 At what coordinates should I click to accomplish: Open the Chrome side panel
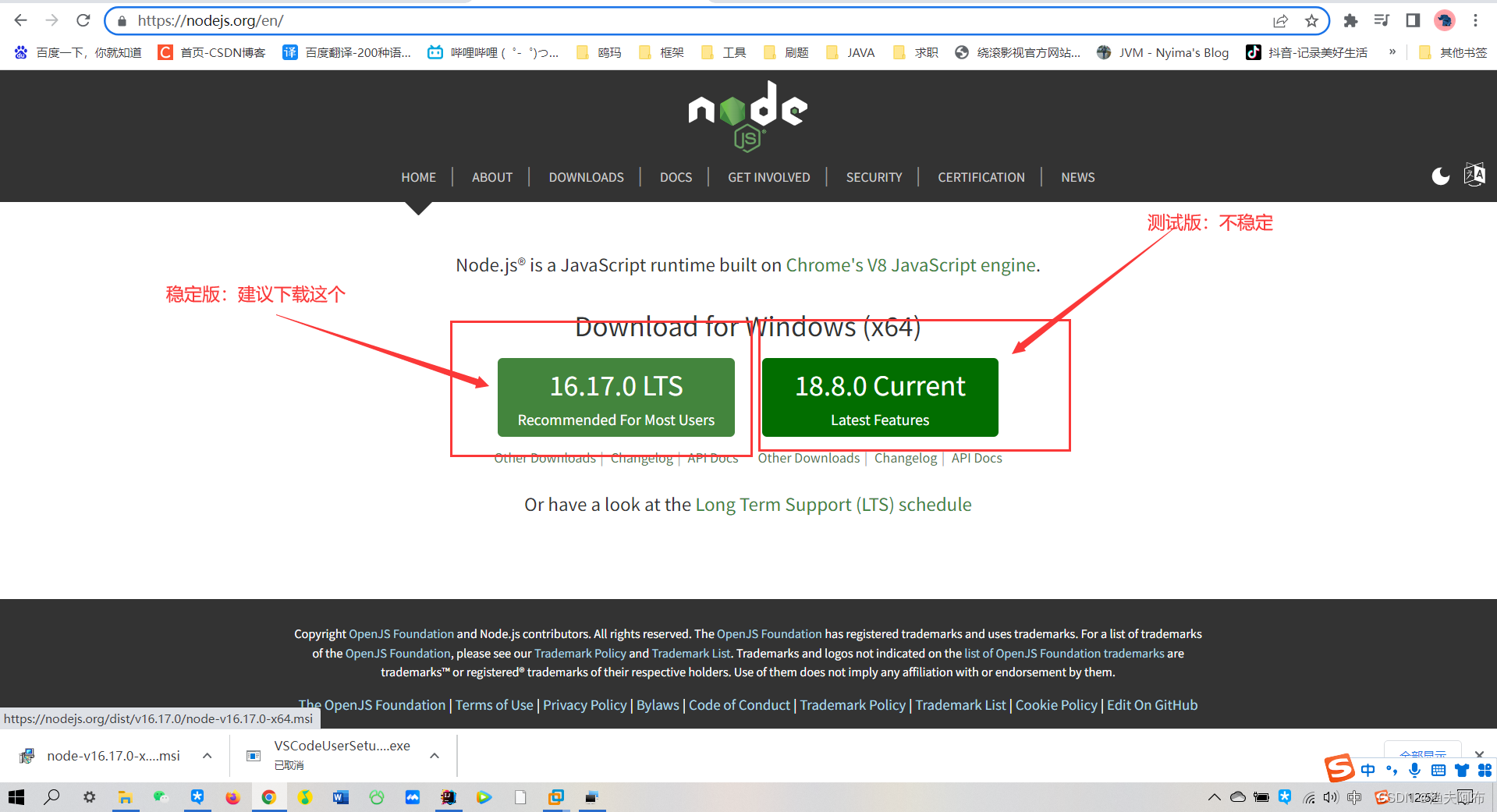pos(1413,21)
